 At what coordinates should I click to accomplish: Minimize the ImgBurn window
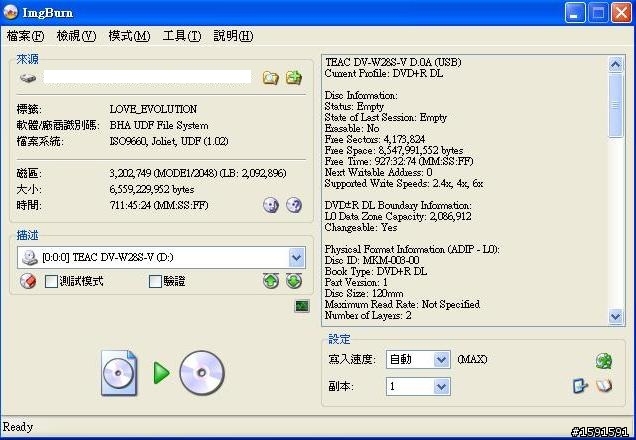pyautogui.click(x=575, y=13)
